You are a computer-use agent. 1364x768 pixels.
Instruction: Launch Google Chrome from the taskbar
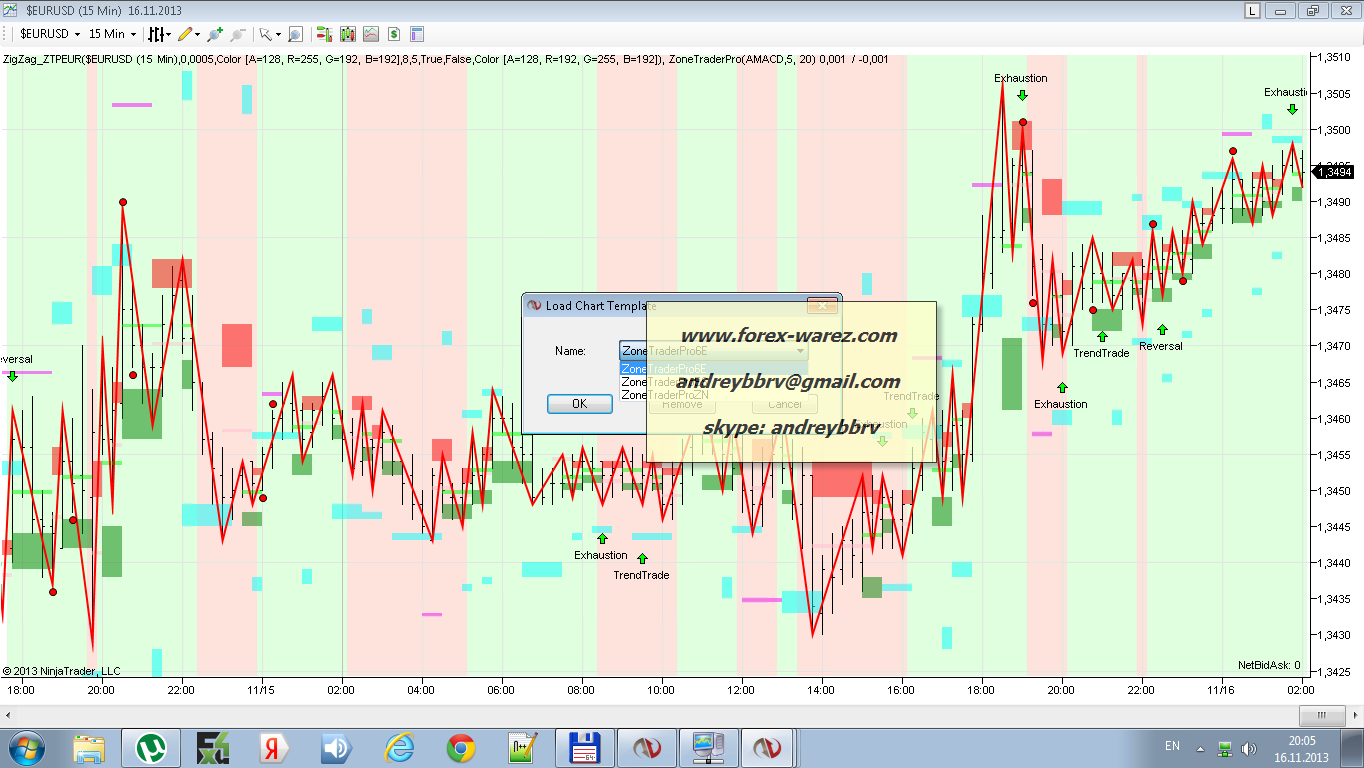click(461, 747)
